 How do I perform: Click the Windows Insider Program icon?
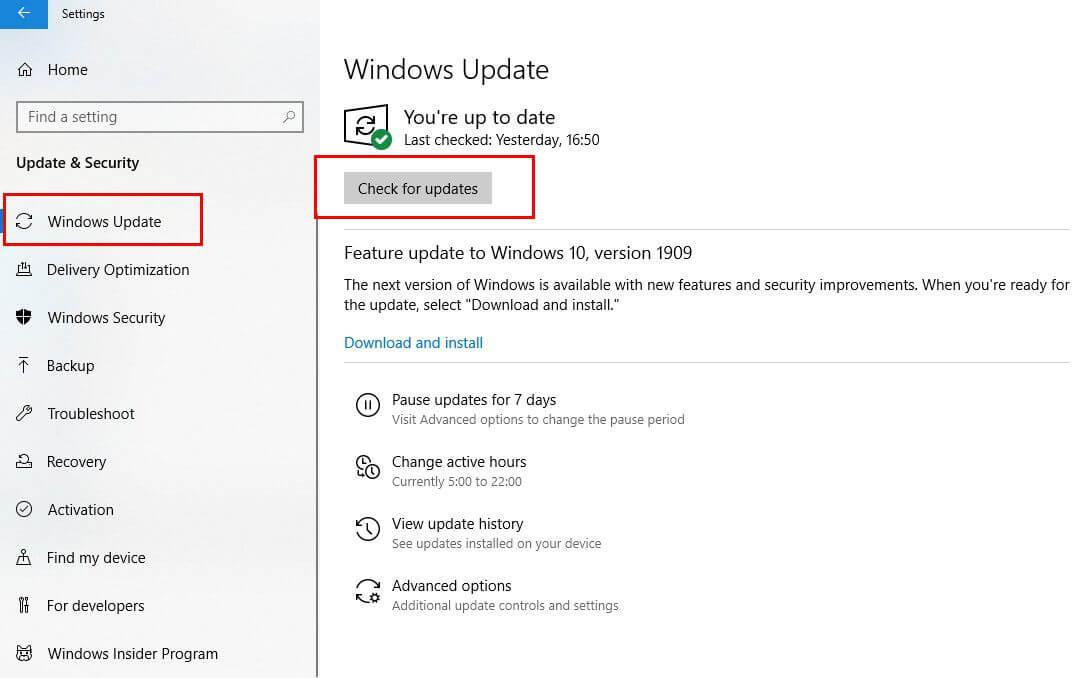pyautogui.click(x=27, y=653)
